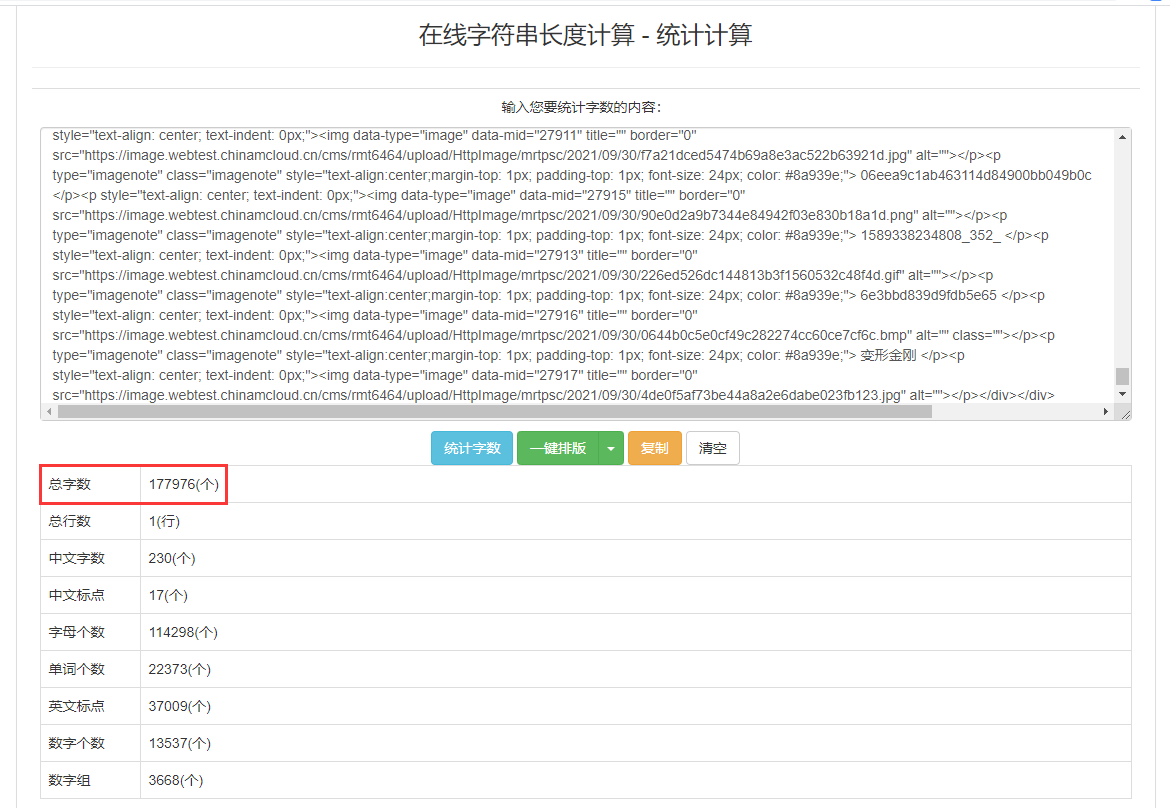Open the dropdown arrow beside 一键排版
Viewport: 1170px width, 808px height.
pyautogui.click(x=611, y=448)
